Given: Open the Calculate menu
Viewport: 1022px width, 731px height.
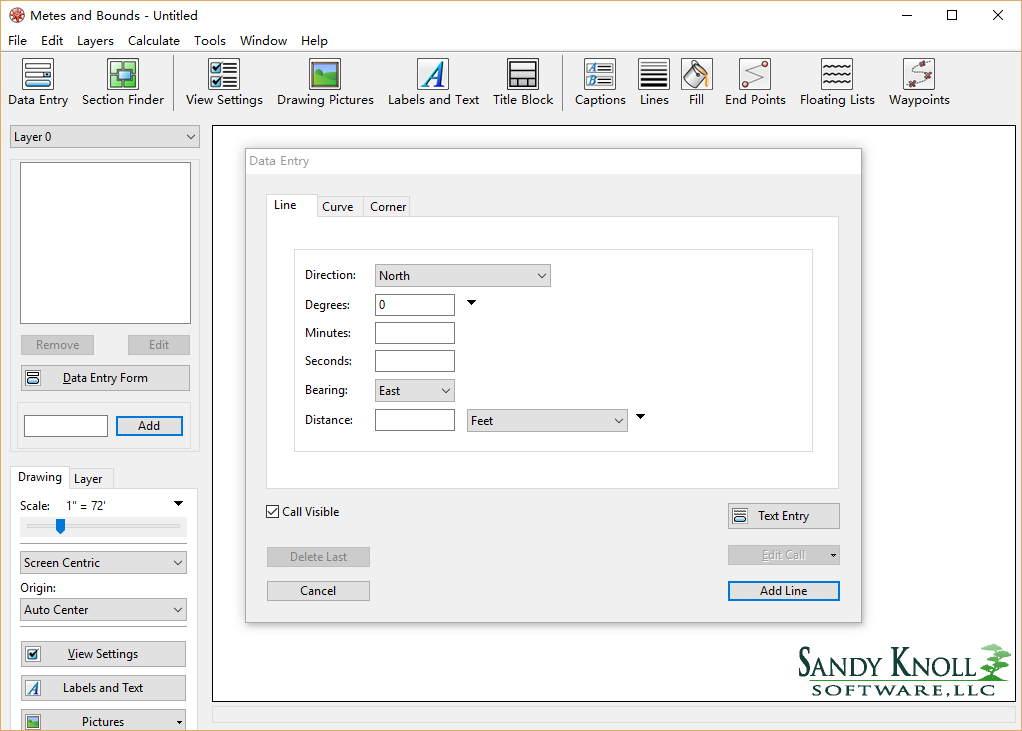Looking at the screenshot, I should pyautogui.click(x=154, y=40).
